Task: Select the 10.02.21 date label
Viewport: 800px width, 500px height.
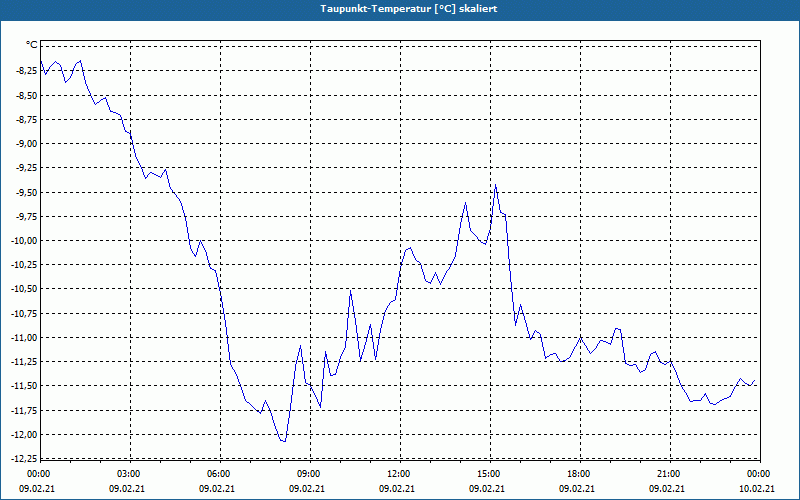Action: point(757,489)
